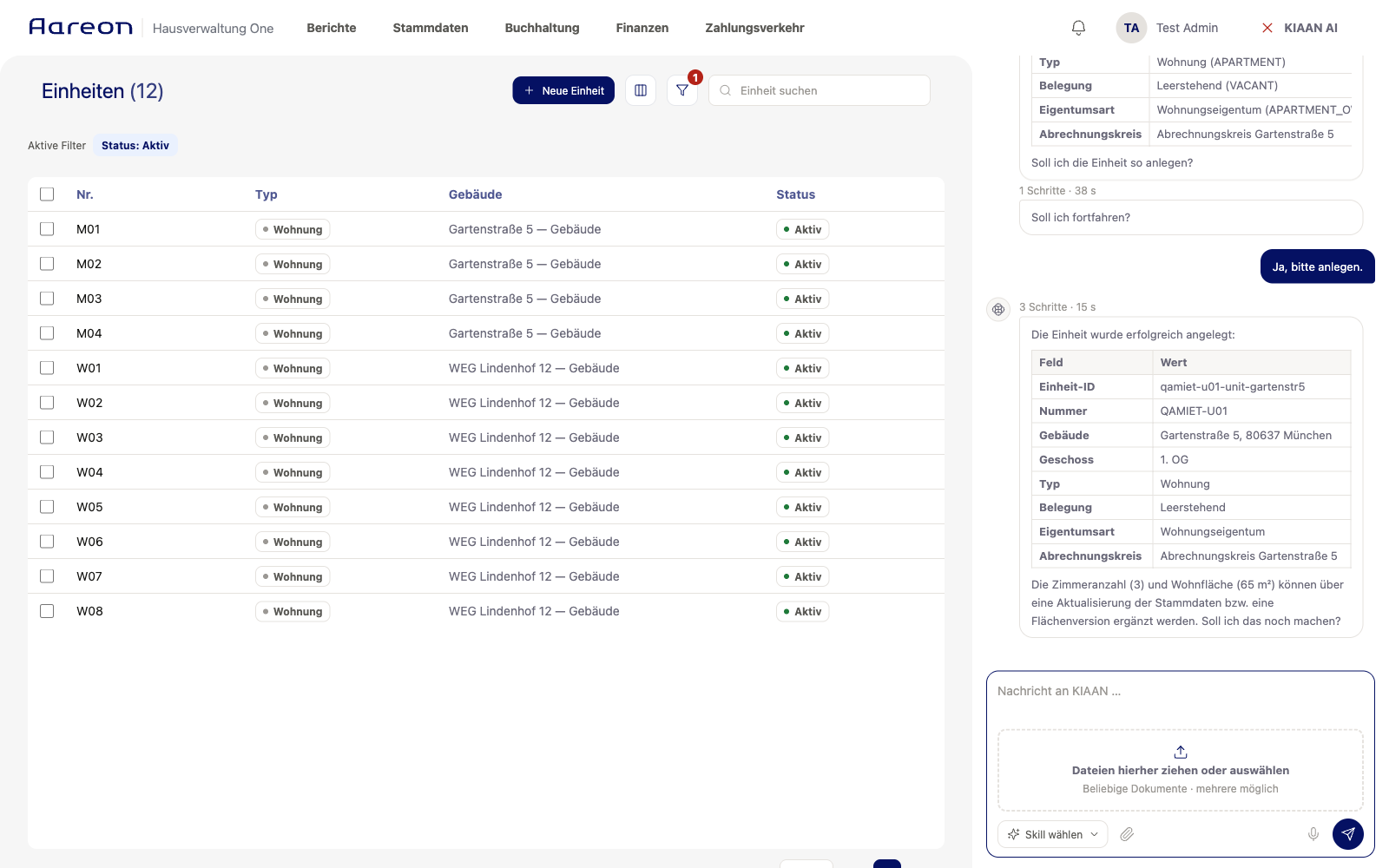Screen dimensions: 1389x868
Task: Click the column layout icon button
Action: pos(641,90)
